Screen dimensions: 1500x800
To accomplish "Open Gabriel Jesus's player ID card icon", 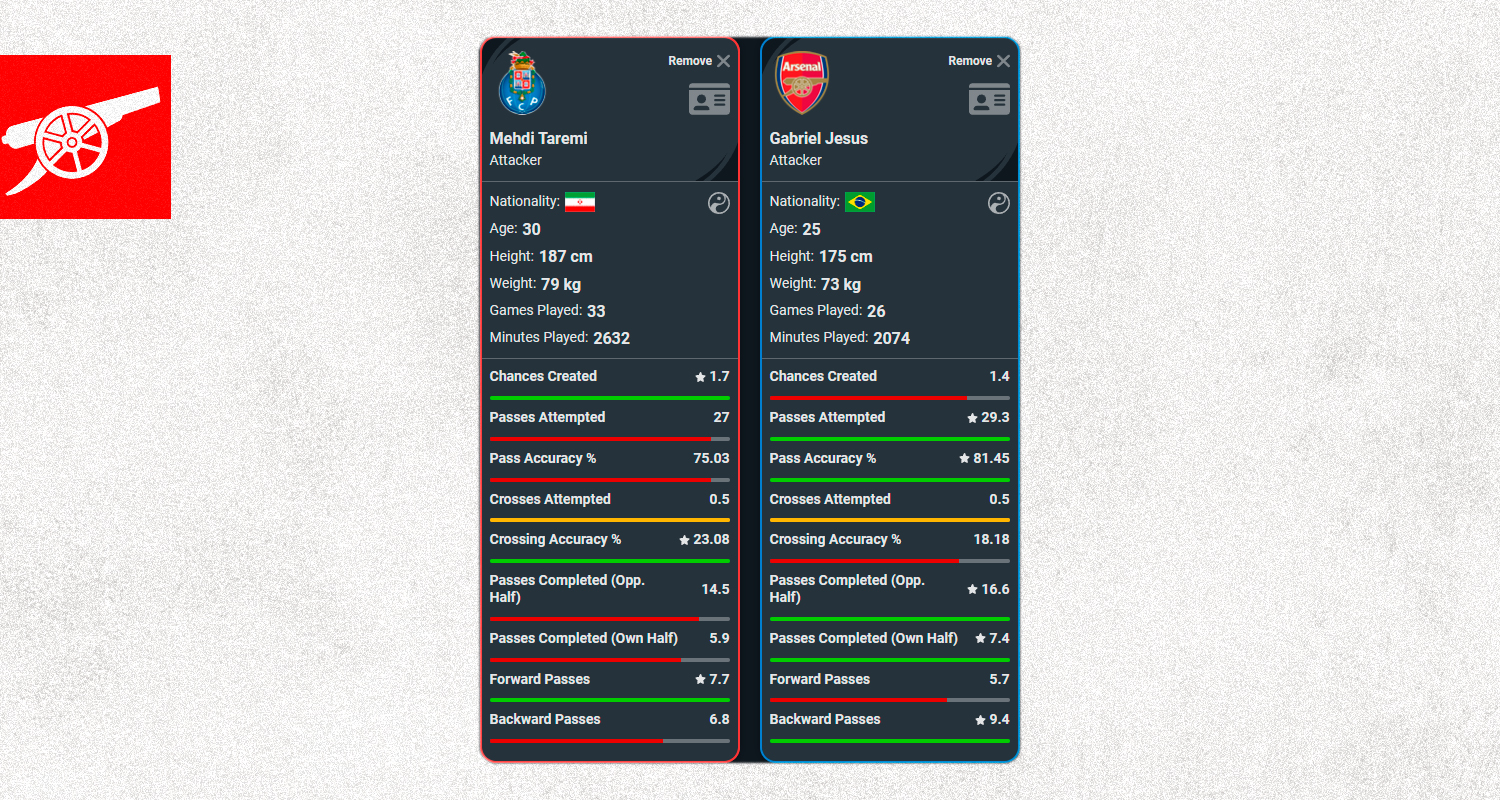I will point(989,99).
